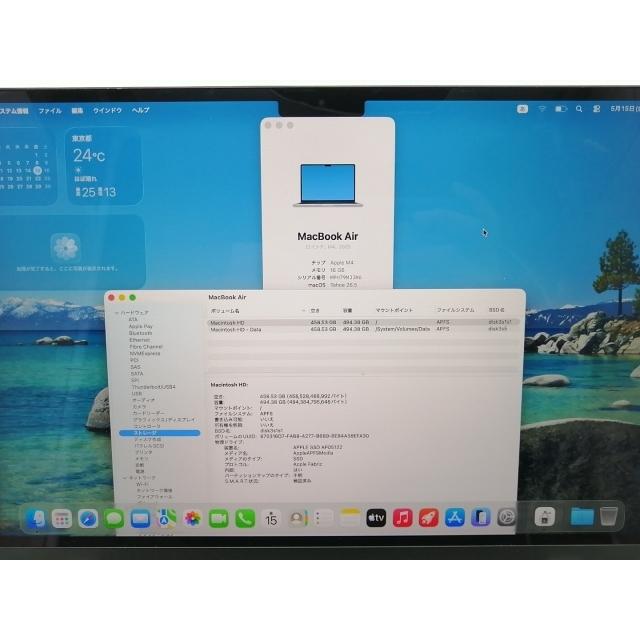The image size is (640, 640).
Task: Sort by BSD名 column header
Action: tap(497, 310)
